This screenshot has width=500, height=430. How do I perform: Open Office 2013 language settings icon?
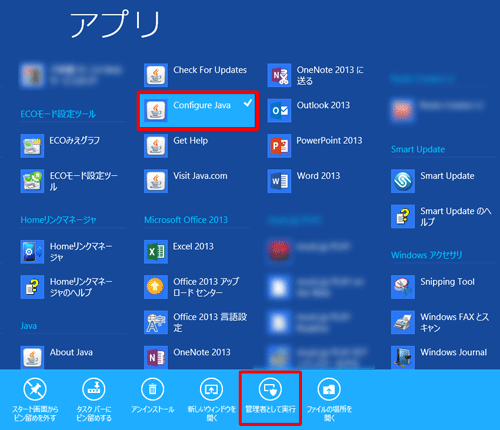(156, 322)
